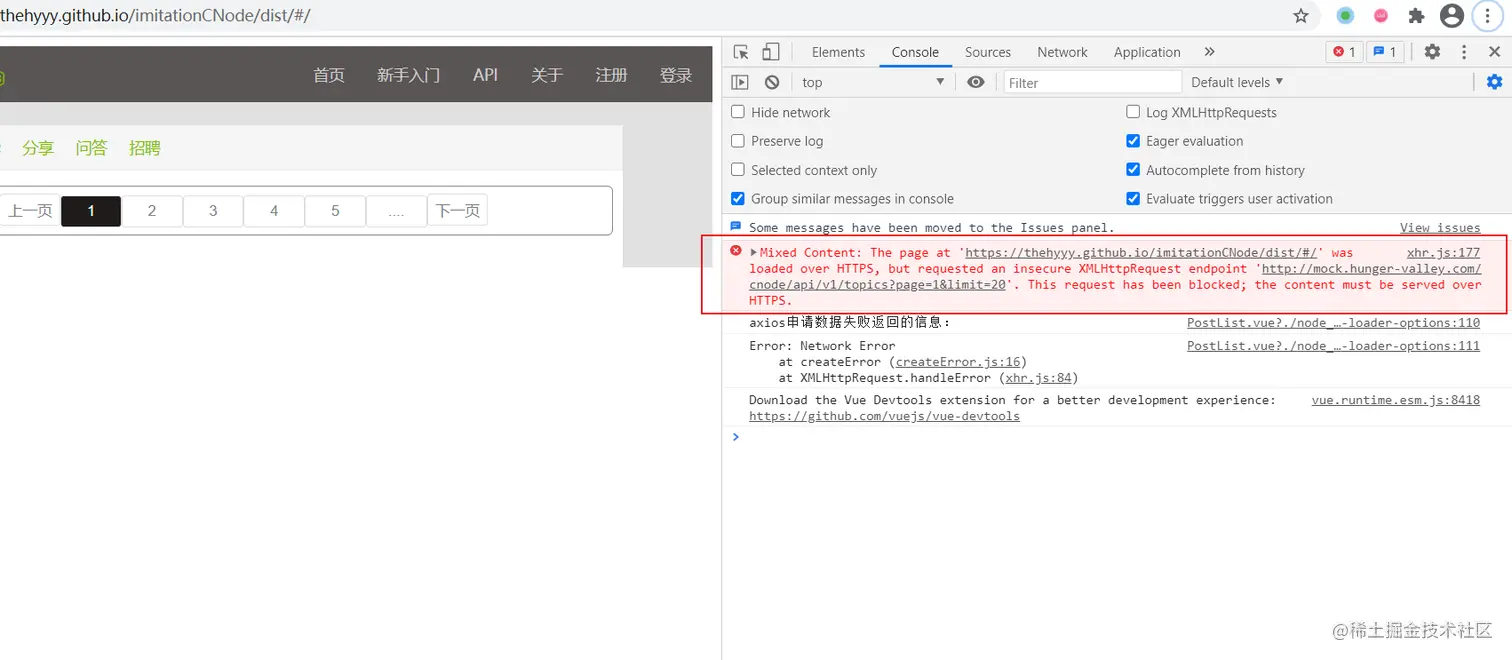Click the console prompt caret line
The width and height of the screenshot is (1512, 660).
[1118, 437]
